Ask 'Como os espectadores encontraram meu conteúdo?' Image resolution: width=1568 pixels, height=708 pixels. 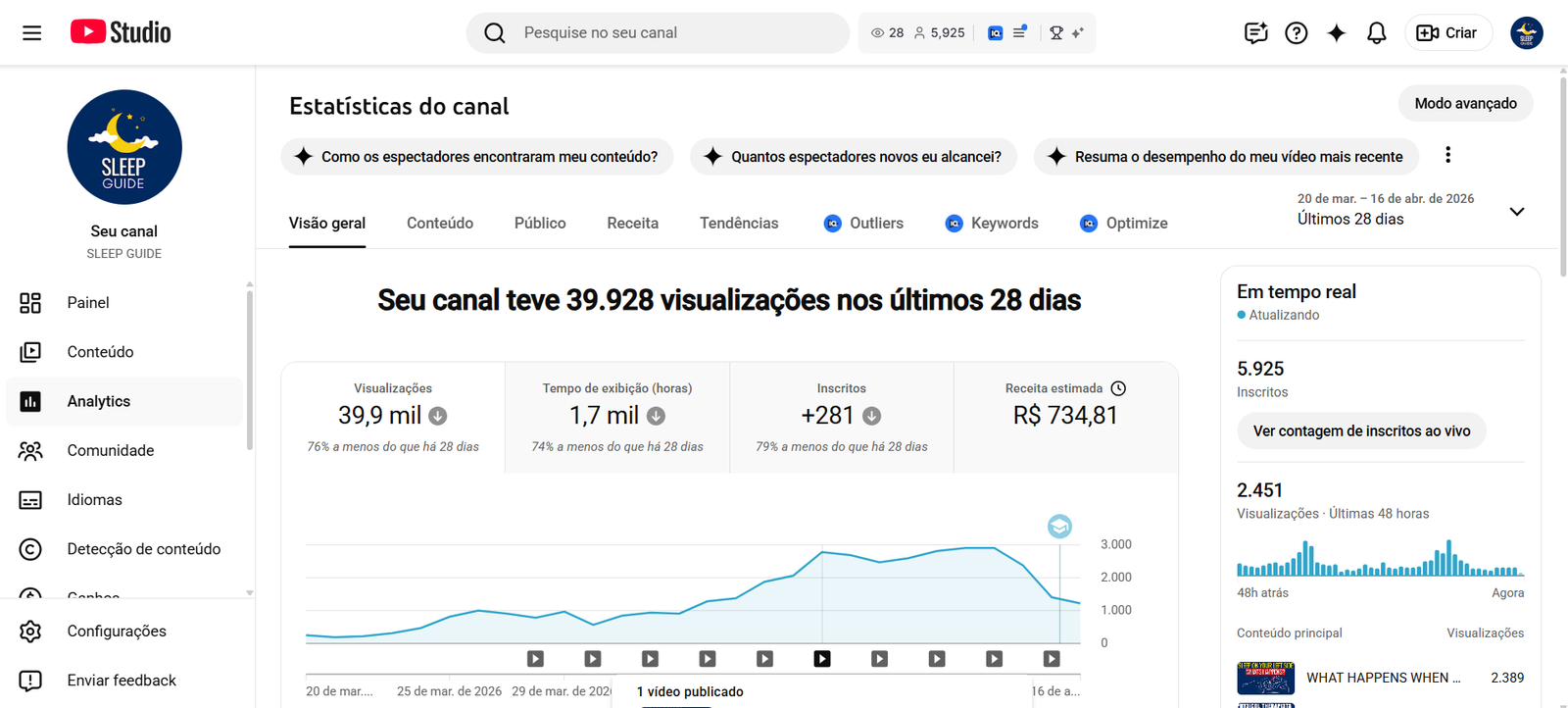pos(477,157)
